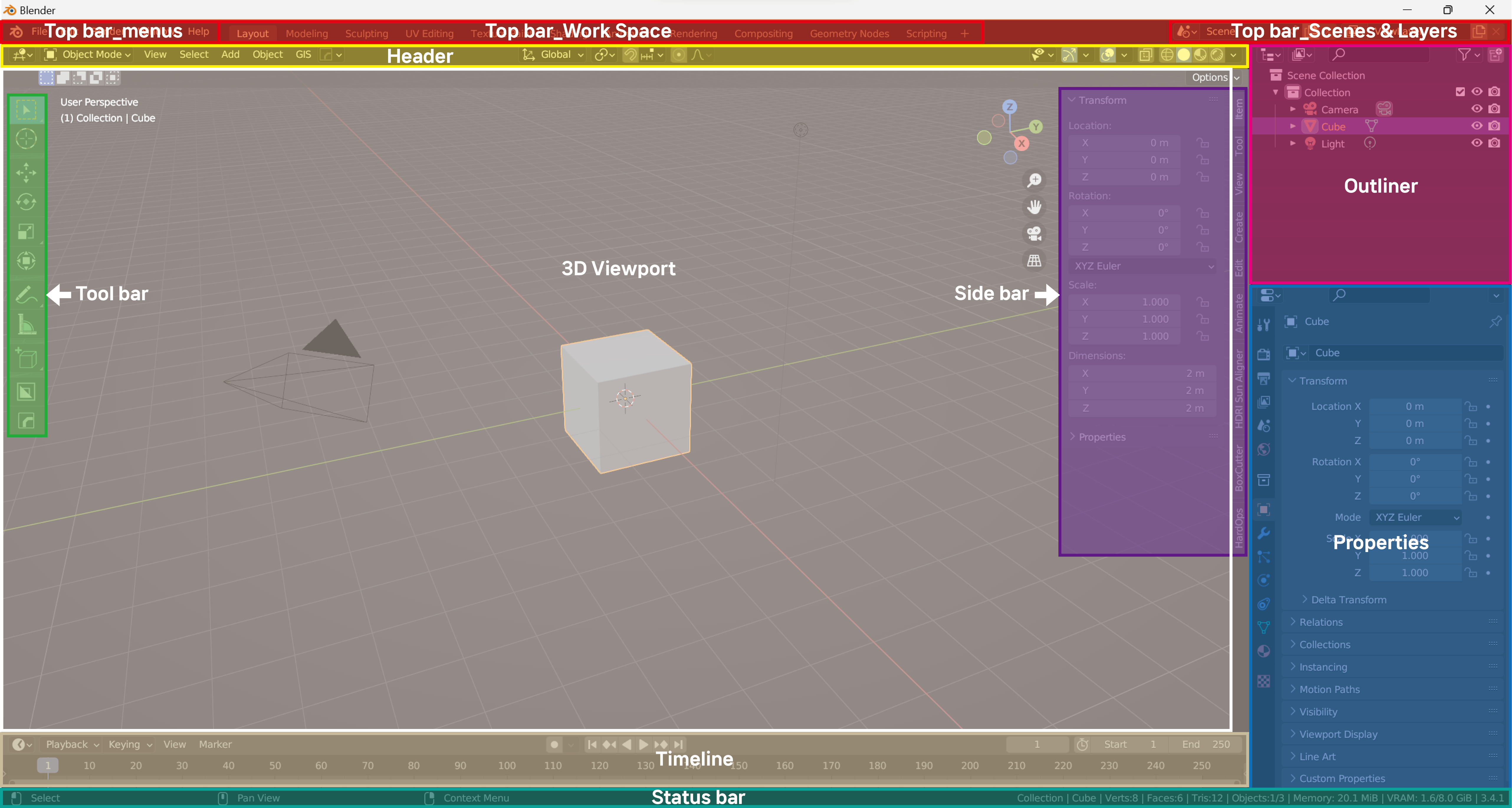Open the Global transform orientation dropdown
The image size is (1512, 808).
pyautogui.click(x=555, y=55)
